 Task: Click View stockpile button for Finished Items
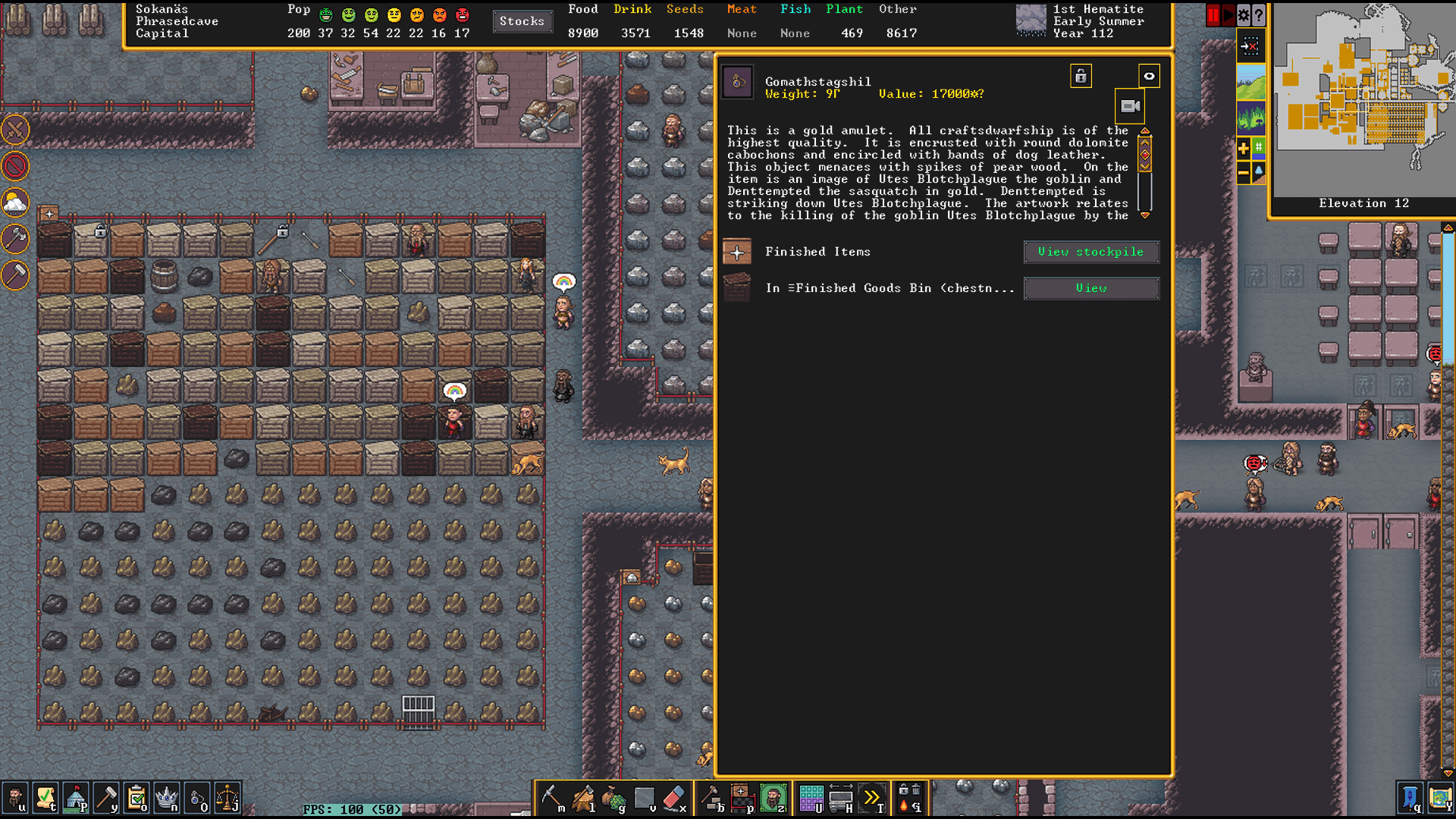coord(1089,251)
